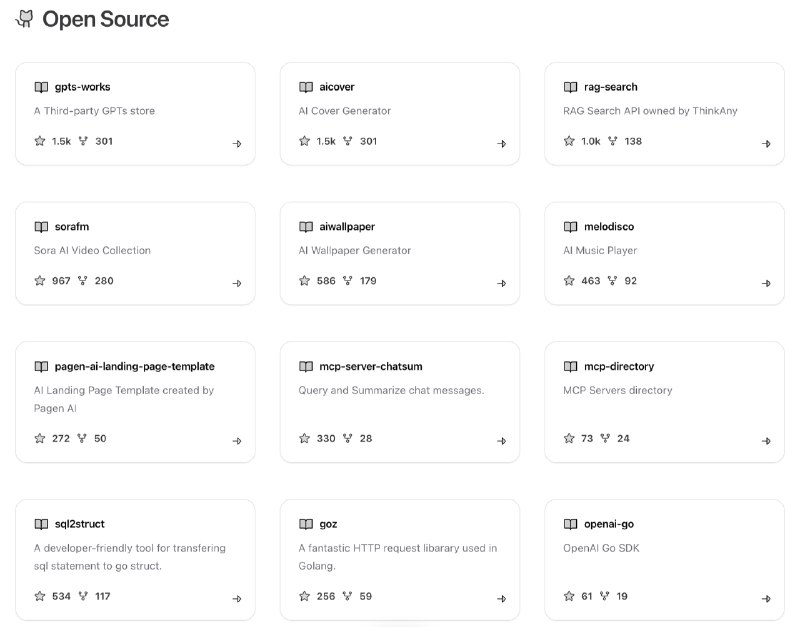Click the GitHub cat icon beside Open Source
The height and width of the screenshot is (627, 800).
(x=24, y=19)
